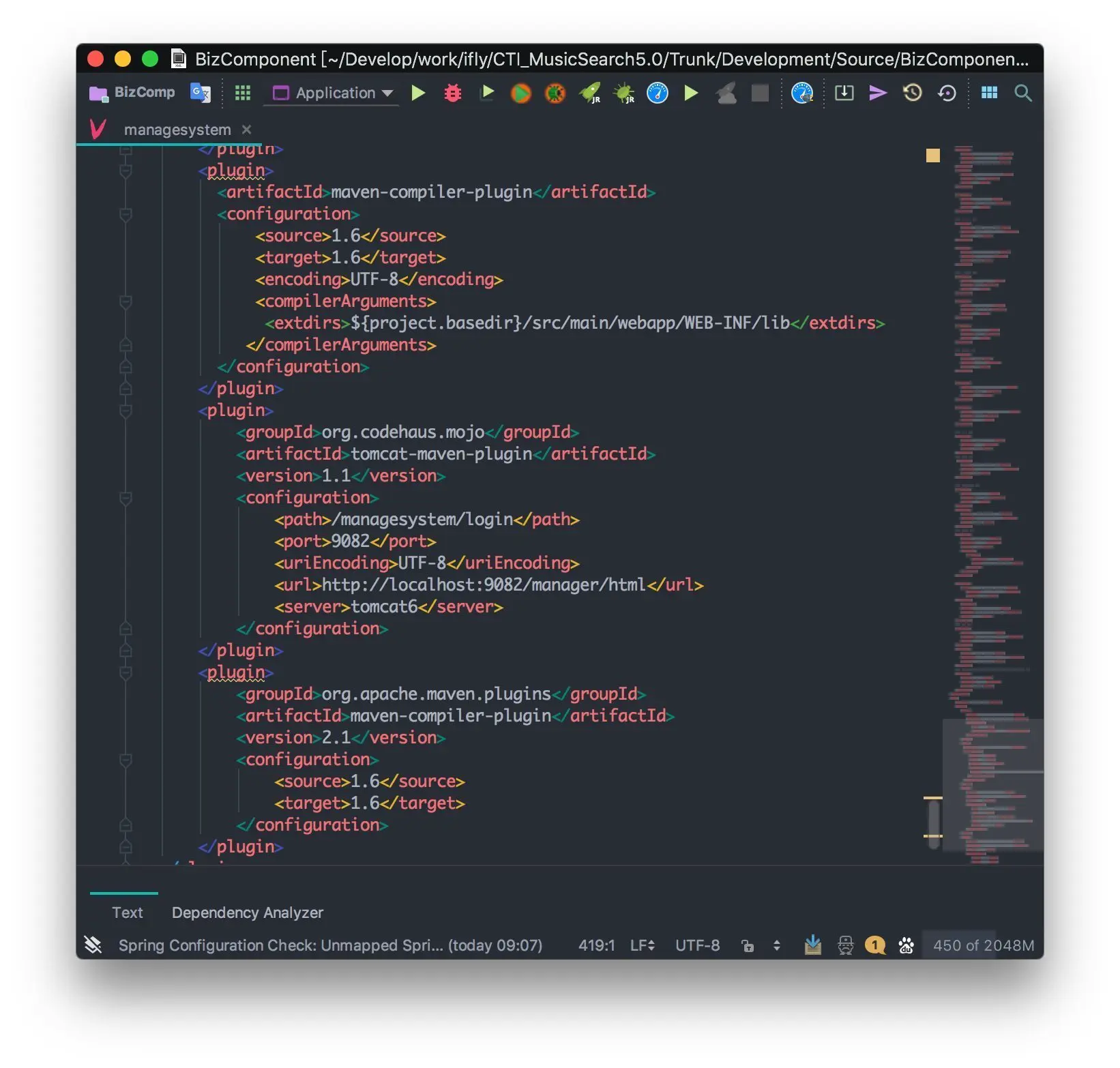Image resolution: width=1120 pixels, height=1068 pixels.
Task: Start debugging with the Debug bug icon
Action: [453, 93]
